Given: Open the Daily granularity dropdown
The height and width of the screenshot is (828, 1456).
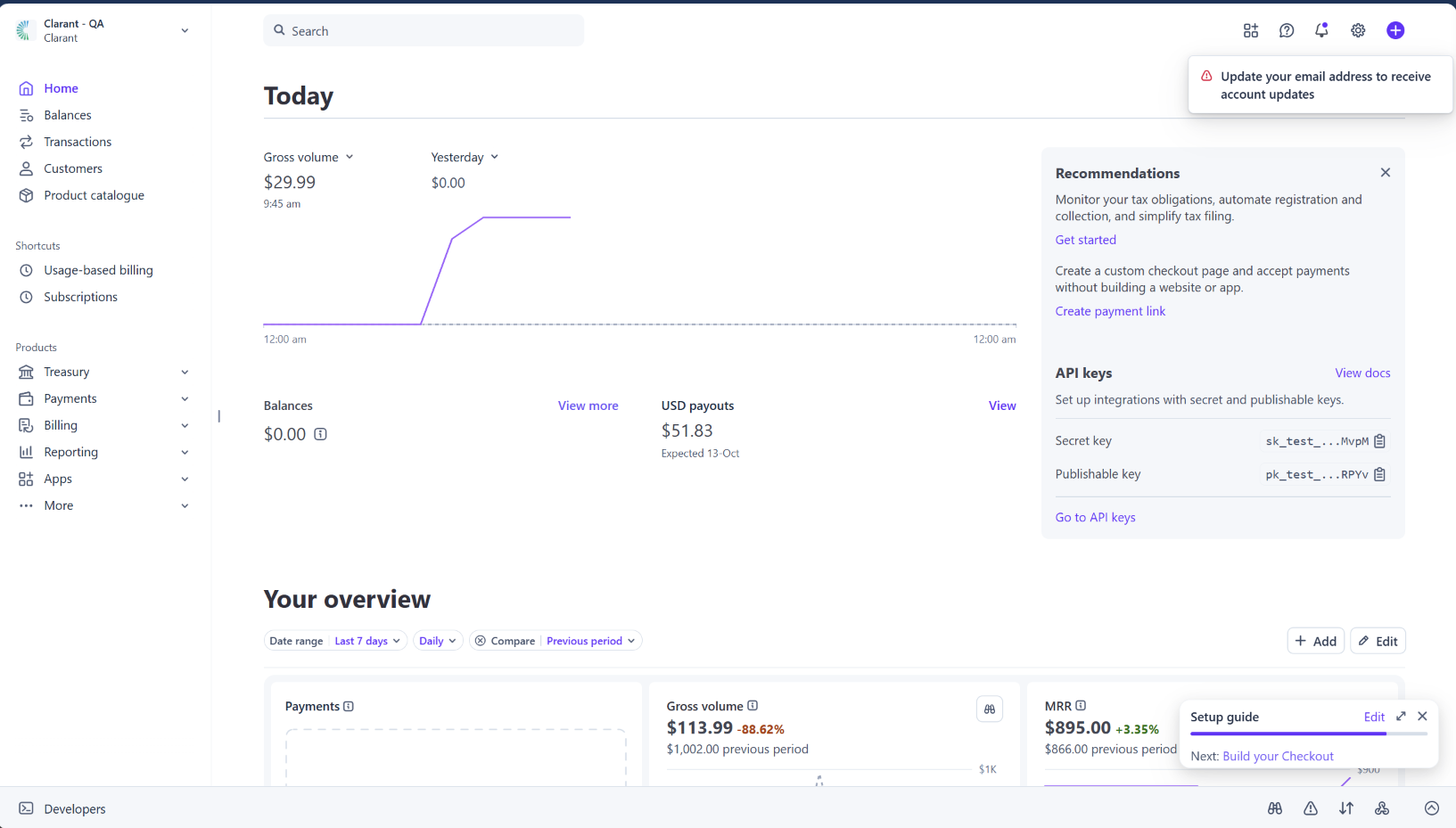Looking at the screenshot, I should [x=438, y=641].
